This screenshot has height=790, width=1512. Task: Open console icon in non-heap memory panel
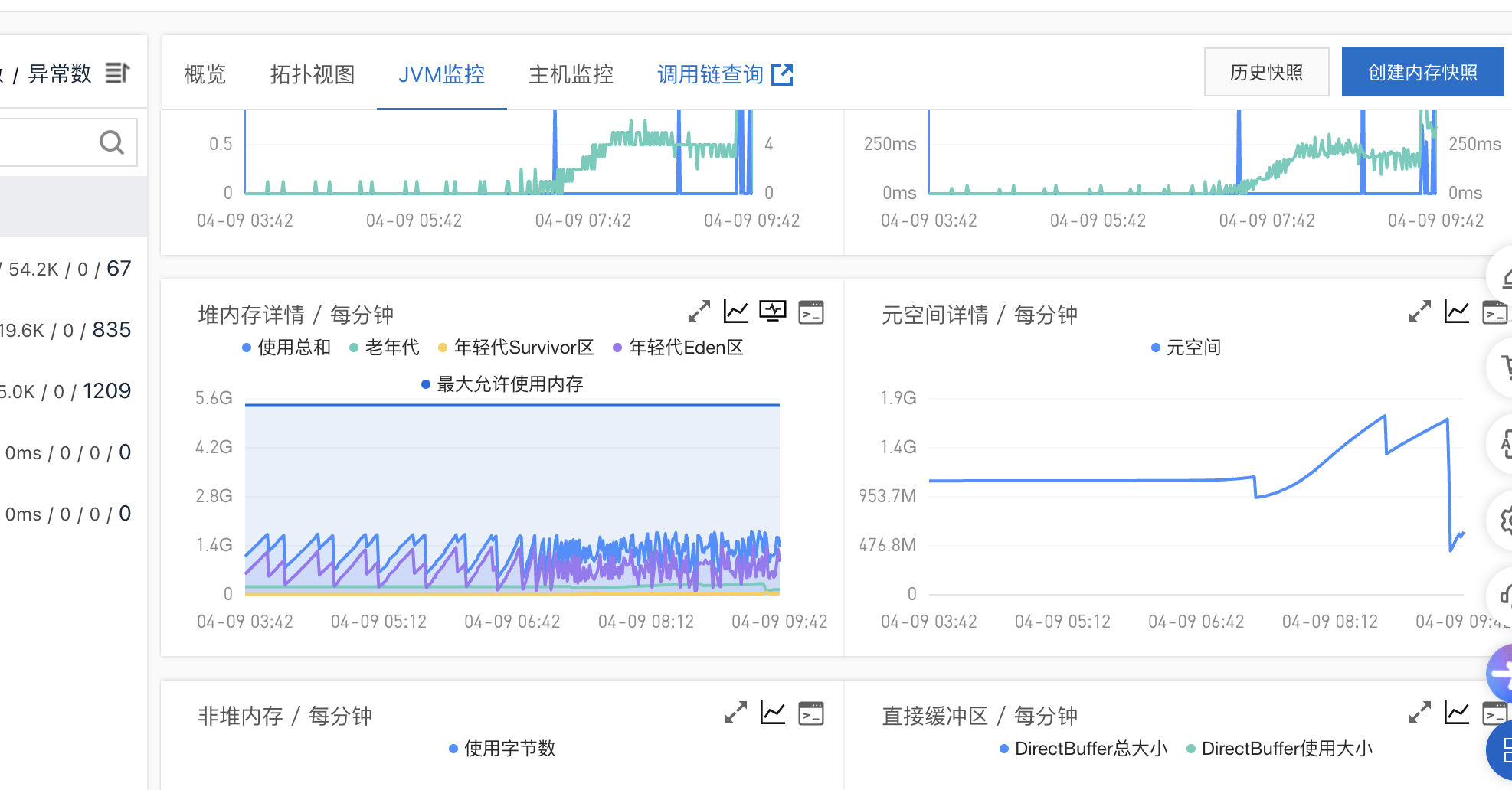811,713
